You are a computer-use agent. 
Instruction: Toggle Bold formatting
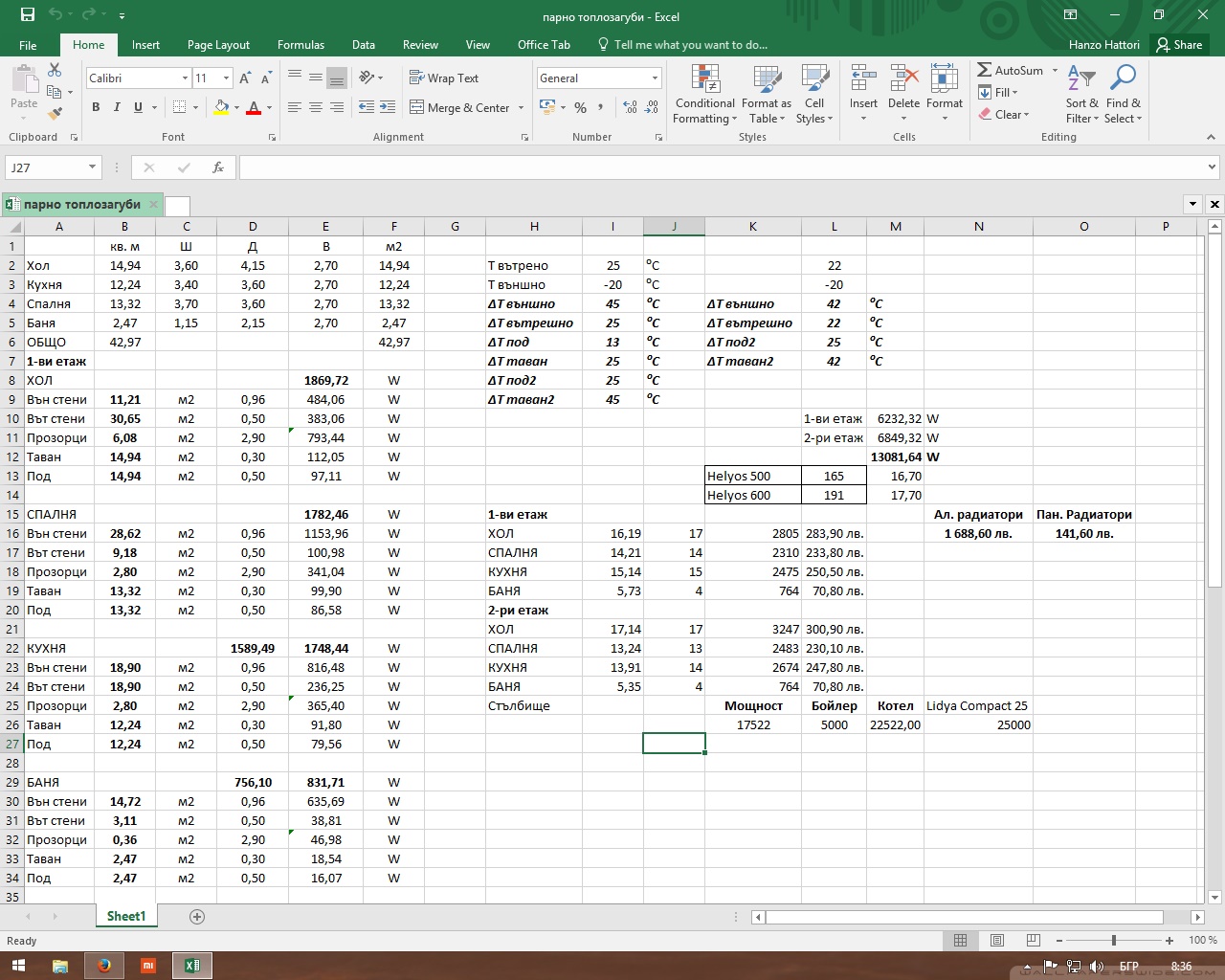coord(96,107)
